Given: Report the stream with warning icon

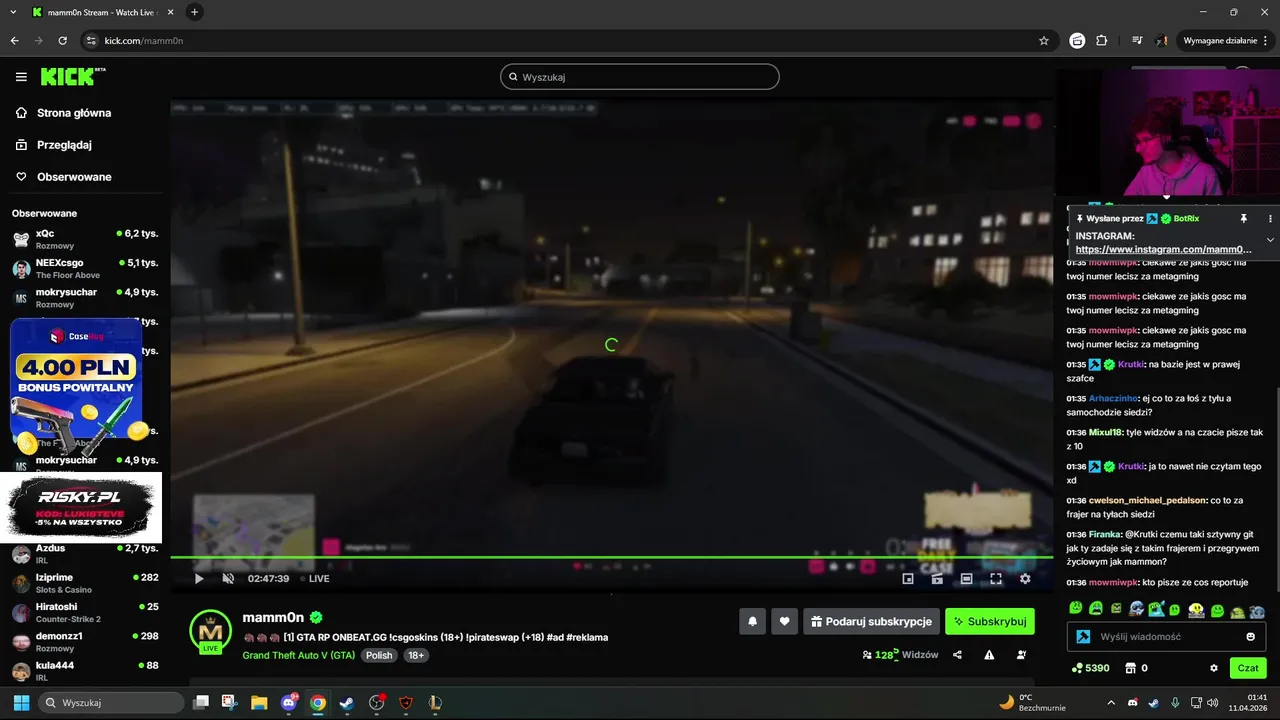Looking at the screenshot, I should click(989, 655).
